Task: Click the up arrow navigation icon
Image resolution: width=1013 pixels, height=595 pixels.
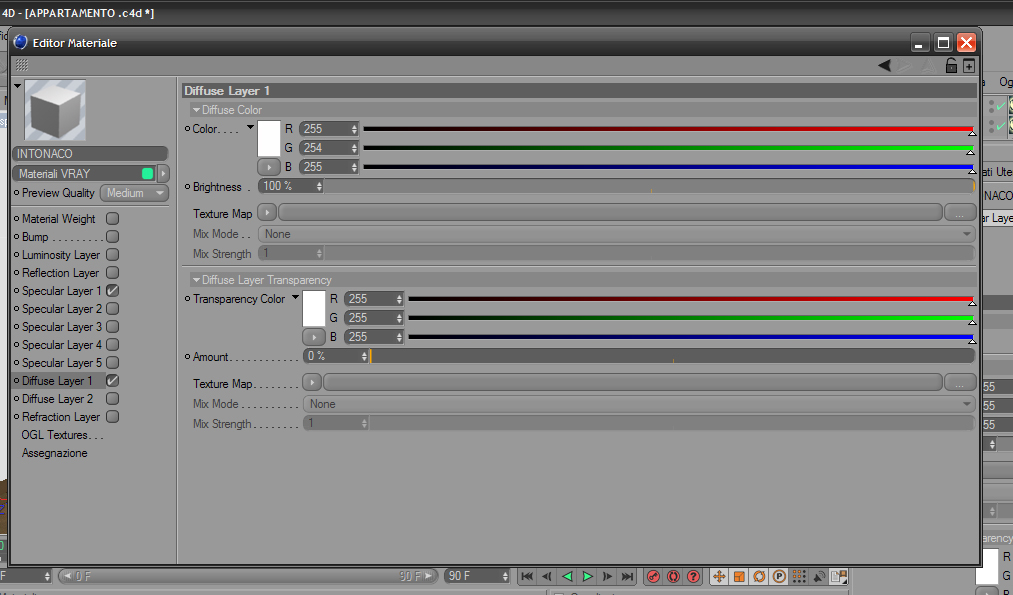Action: click(x=928, y=65)
